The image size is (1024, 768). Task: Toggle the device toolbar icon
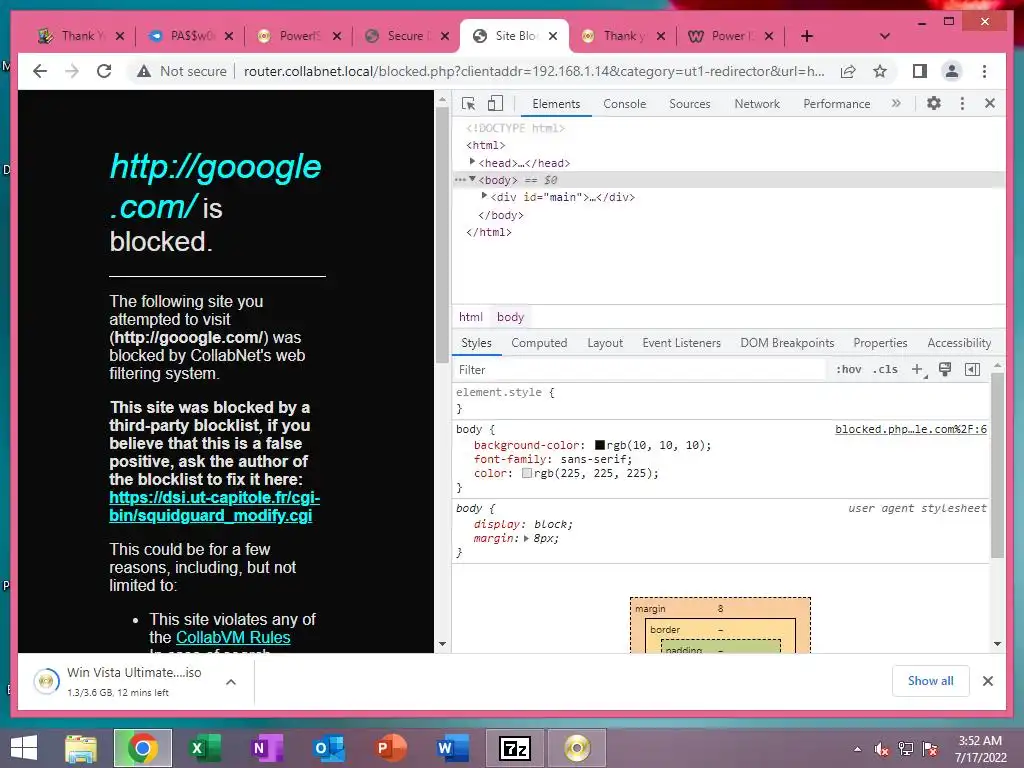[496, 103]
